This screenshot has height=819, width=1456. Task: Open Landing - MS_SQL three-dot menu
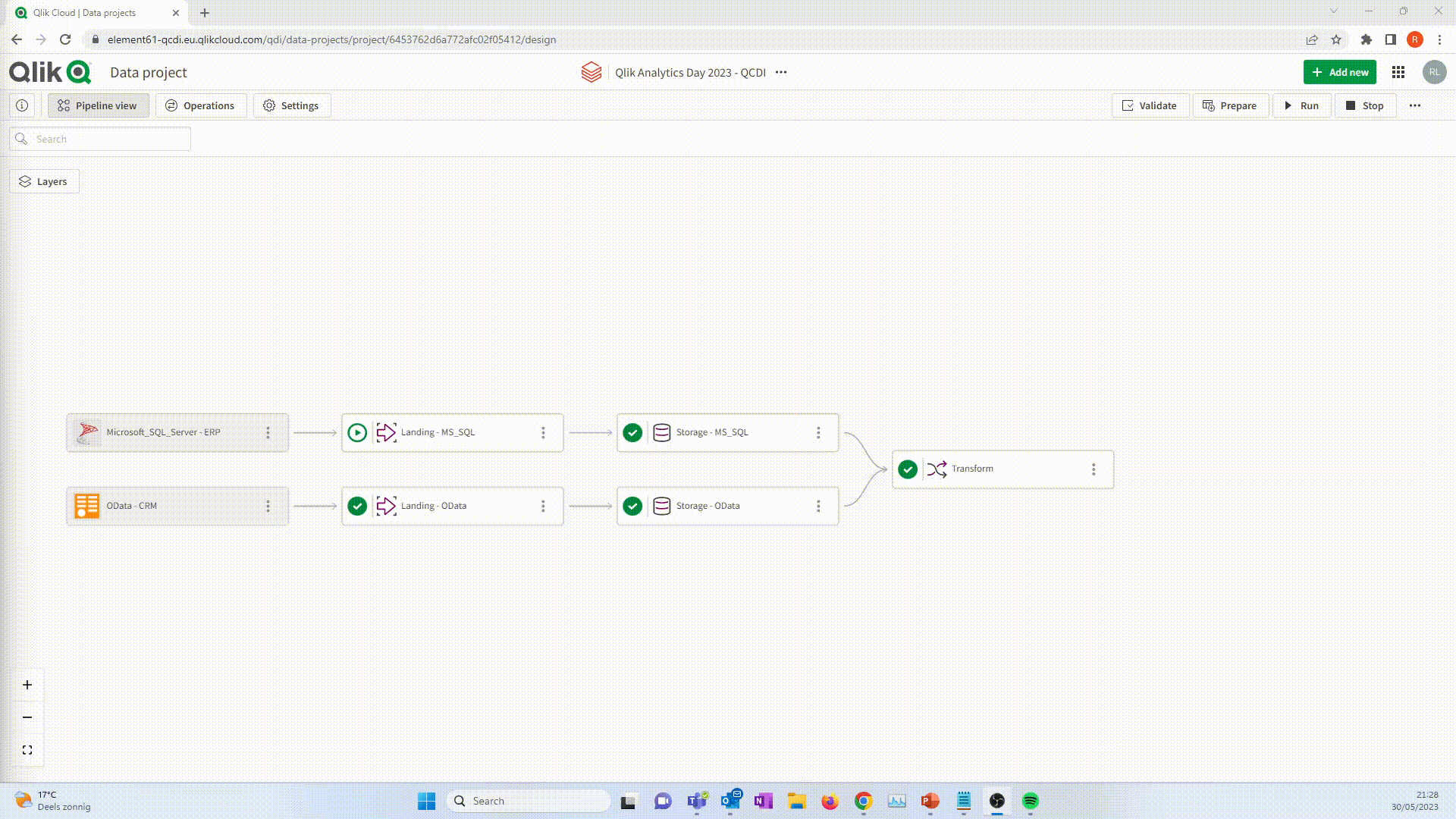coord(543,432)
